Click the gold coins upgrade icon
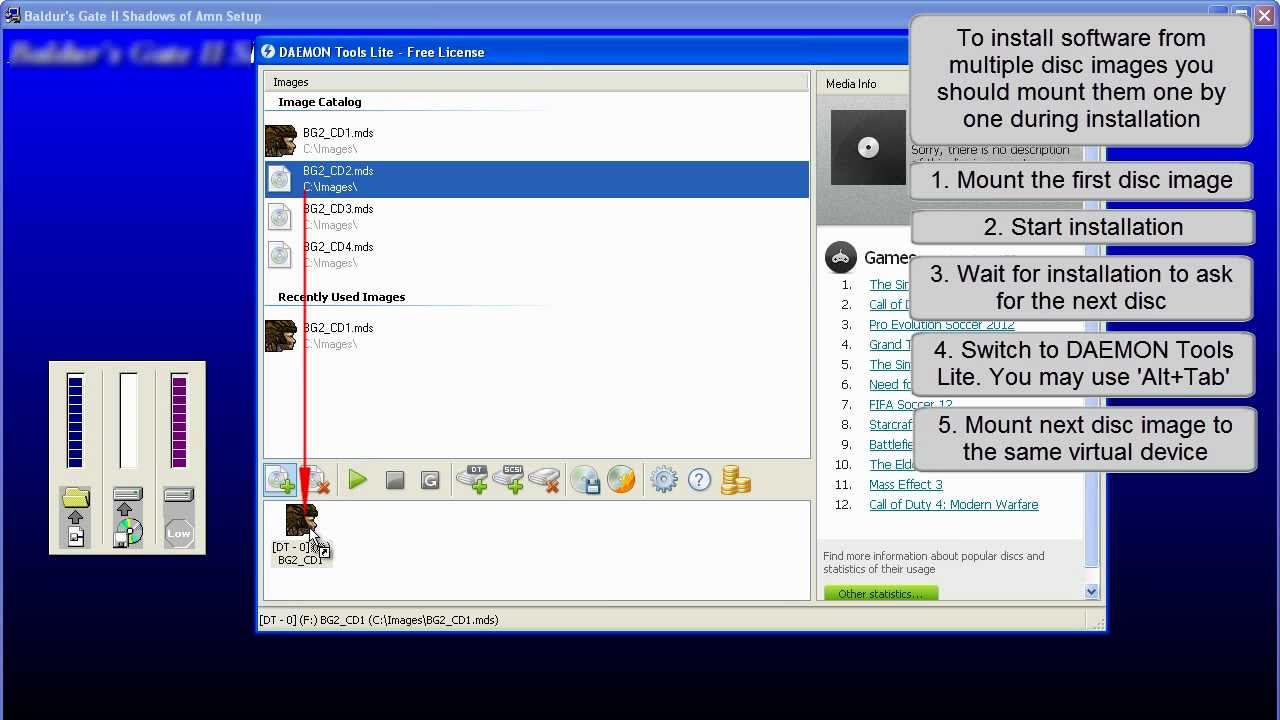This screenshot has height=720, width=1280. [735, 480]
